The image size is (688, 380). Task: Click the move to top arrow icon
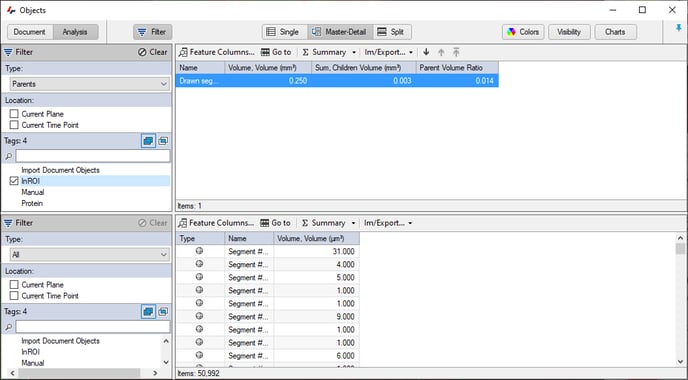[456, 52]
